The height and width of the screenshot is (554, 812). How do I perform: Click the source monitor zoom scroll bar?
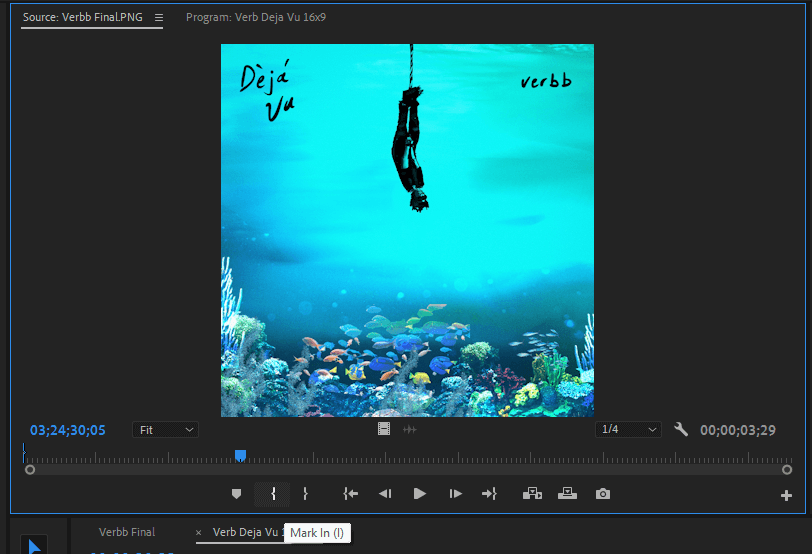[x=409, y=470]
